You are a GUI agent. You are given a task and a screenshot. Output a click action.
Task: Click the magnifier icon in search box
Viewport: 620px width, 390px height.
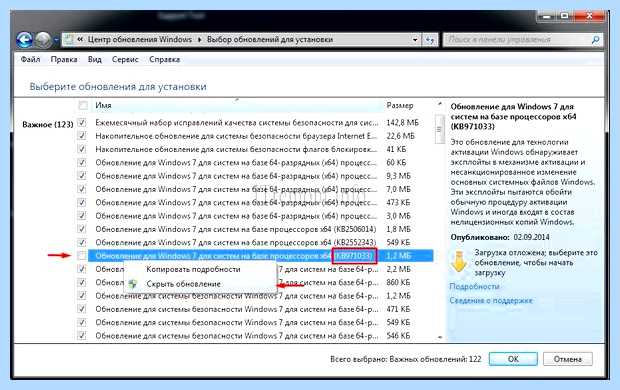pos(595,40)
